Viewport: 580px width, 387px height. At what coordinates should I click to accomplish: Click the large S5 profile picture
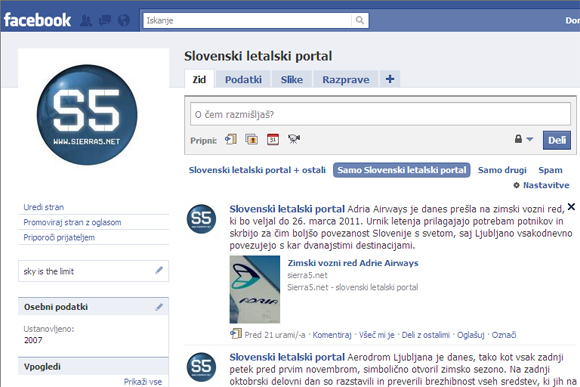87,115
